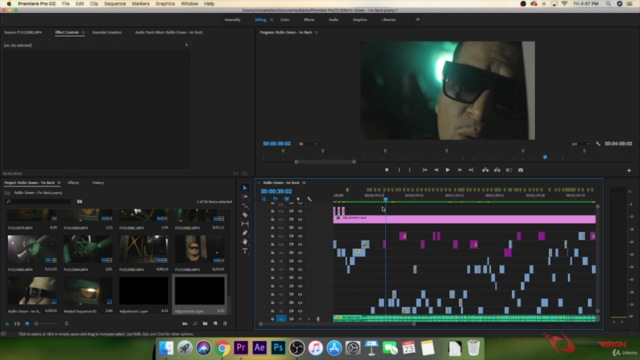
Task: Select the Slip tool
Action: (245, 224)
